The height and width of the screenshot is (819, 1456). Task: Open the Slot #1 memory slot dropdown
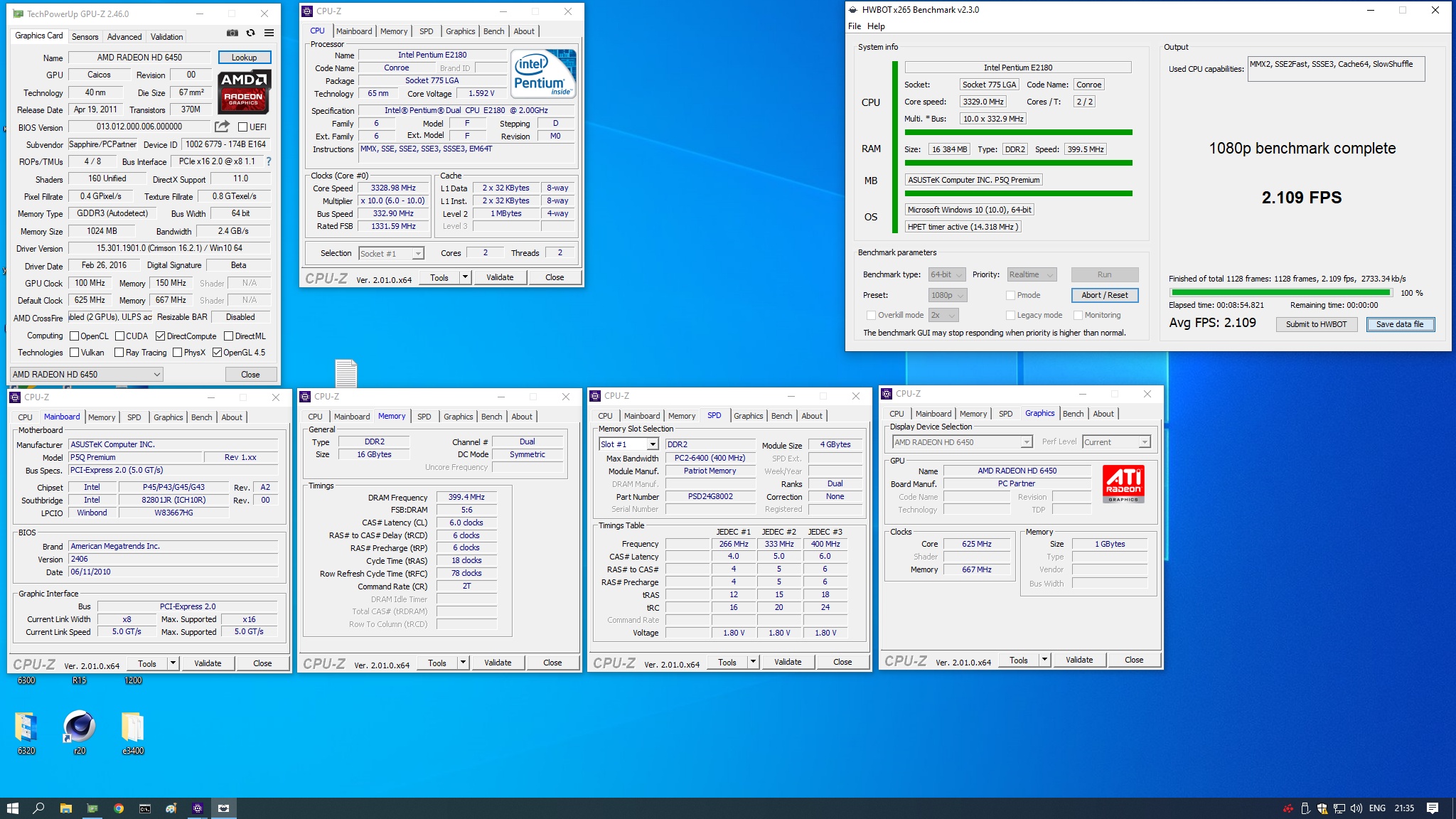(x=628, y=444)
